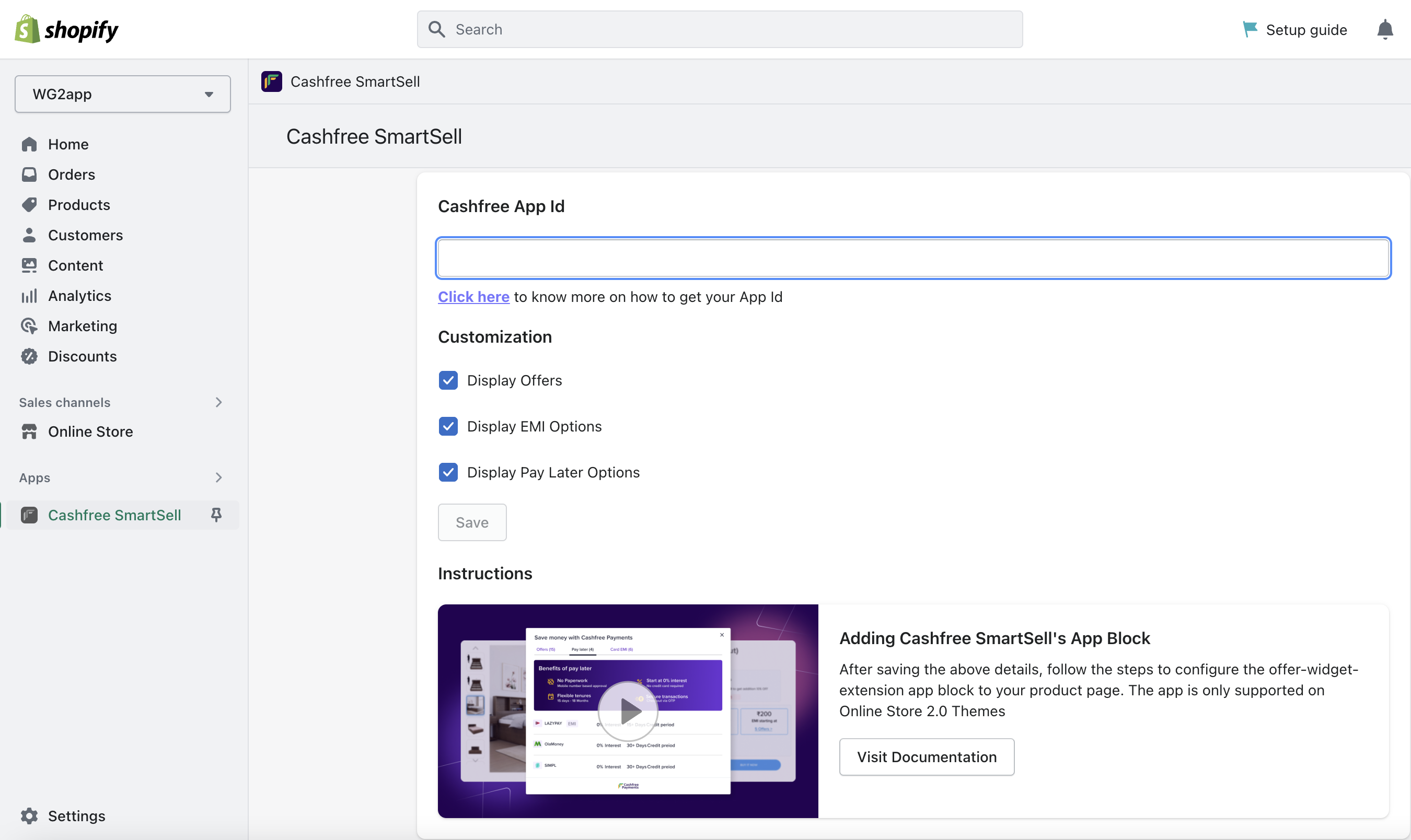
Task: Expand the Sales channels section chevron
Action: point(218,402)
